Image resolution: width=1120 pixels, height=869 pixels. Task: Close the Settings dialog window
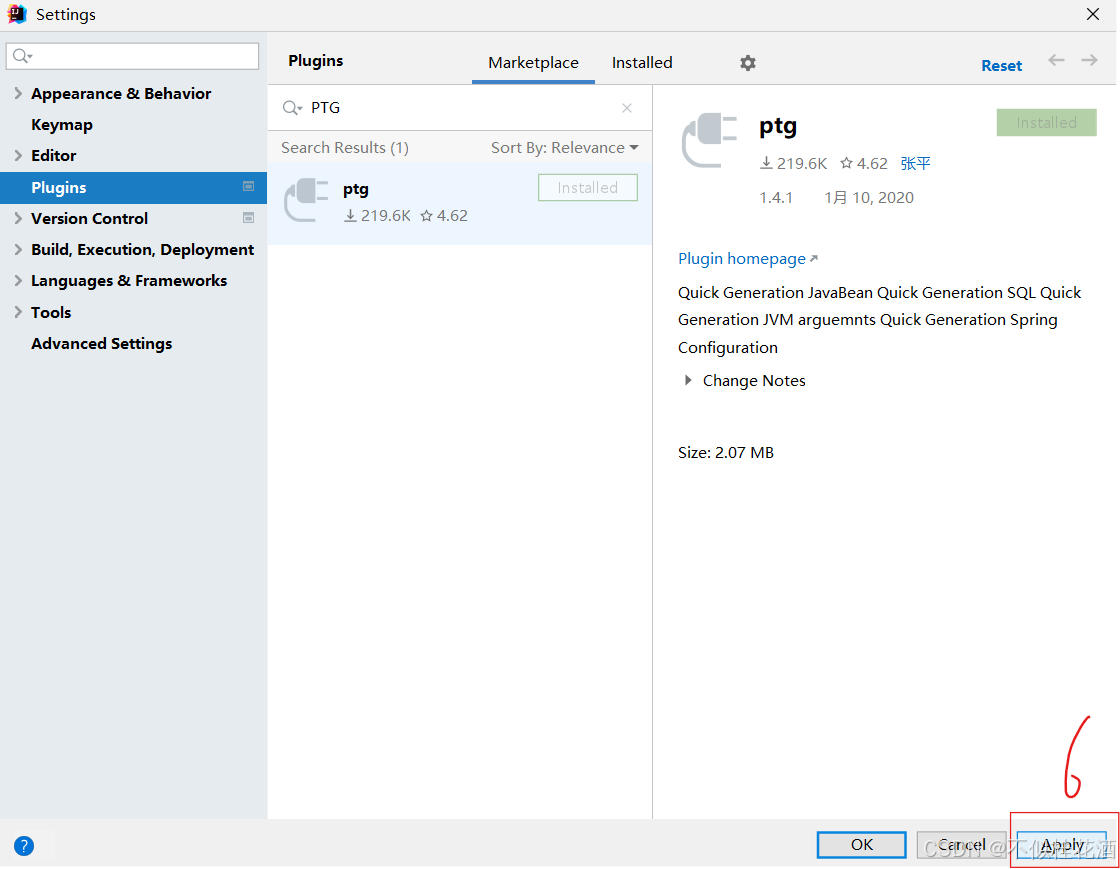(1092, 14)
